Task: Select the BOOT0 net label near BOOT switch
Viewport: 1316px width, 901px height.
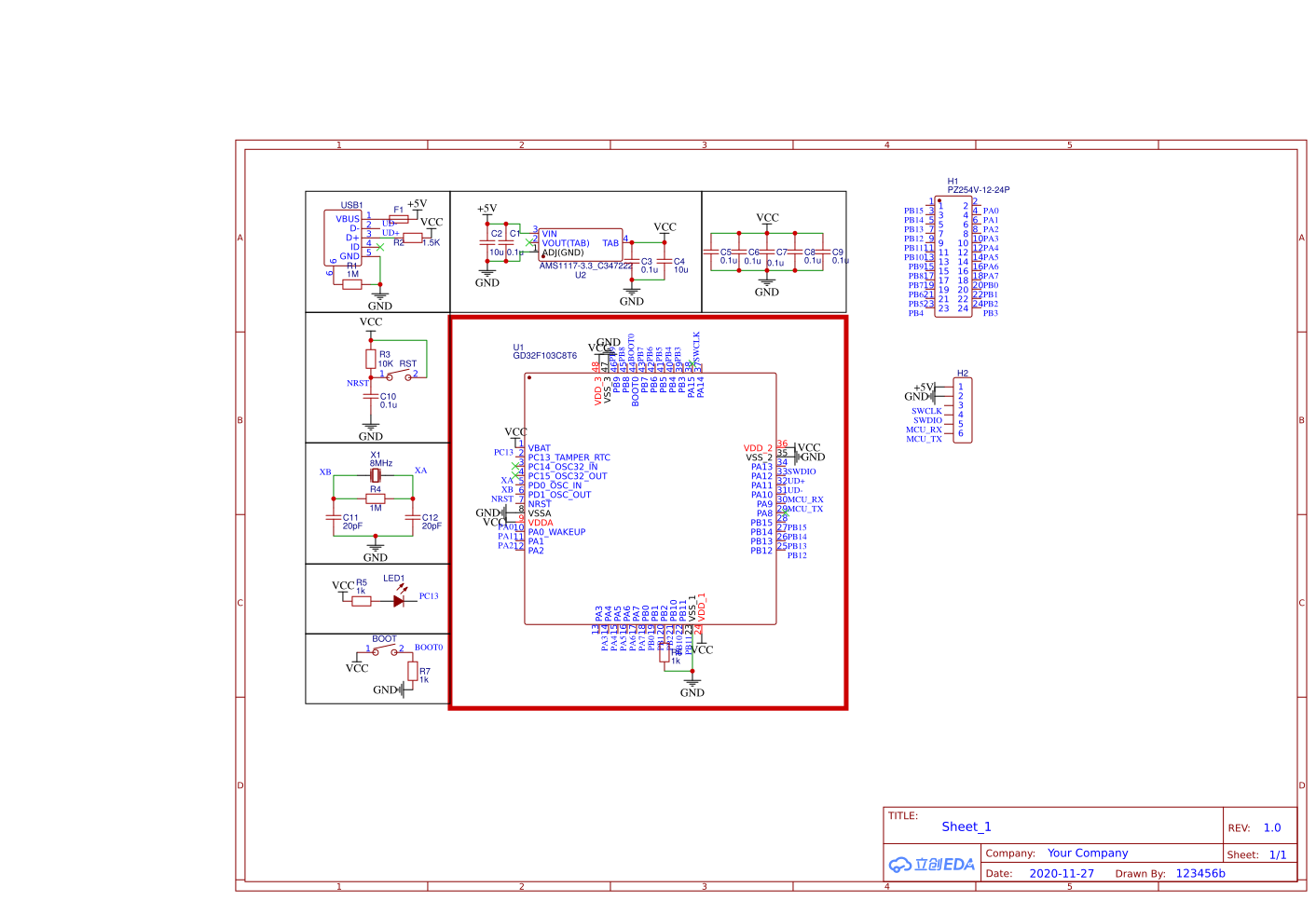Action: [429, 648]
